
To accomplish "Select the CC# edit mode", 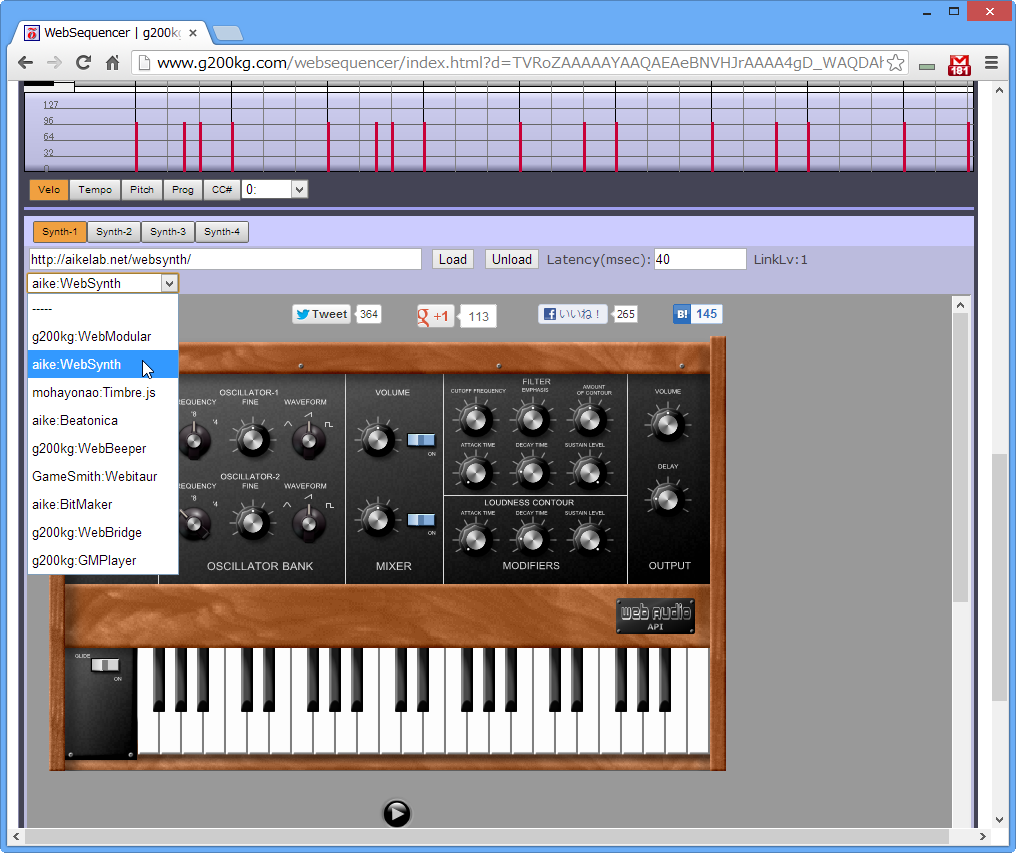I will point(222,190).
